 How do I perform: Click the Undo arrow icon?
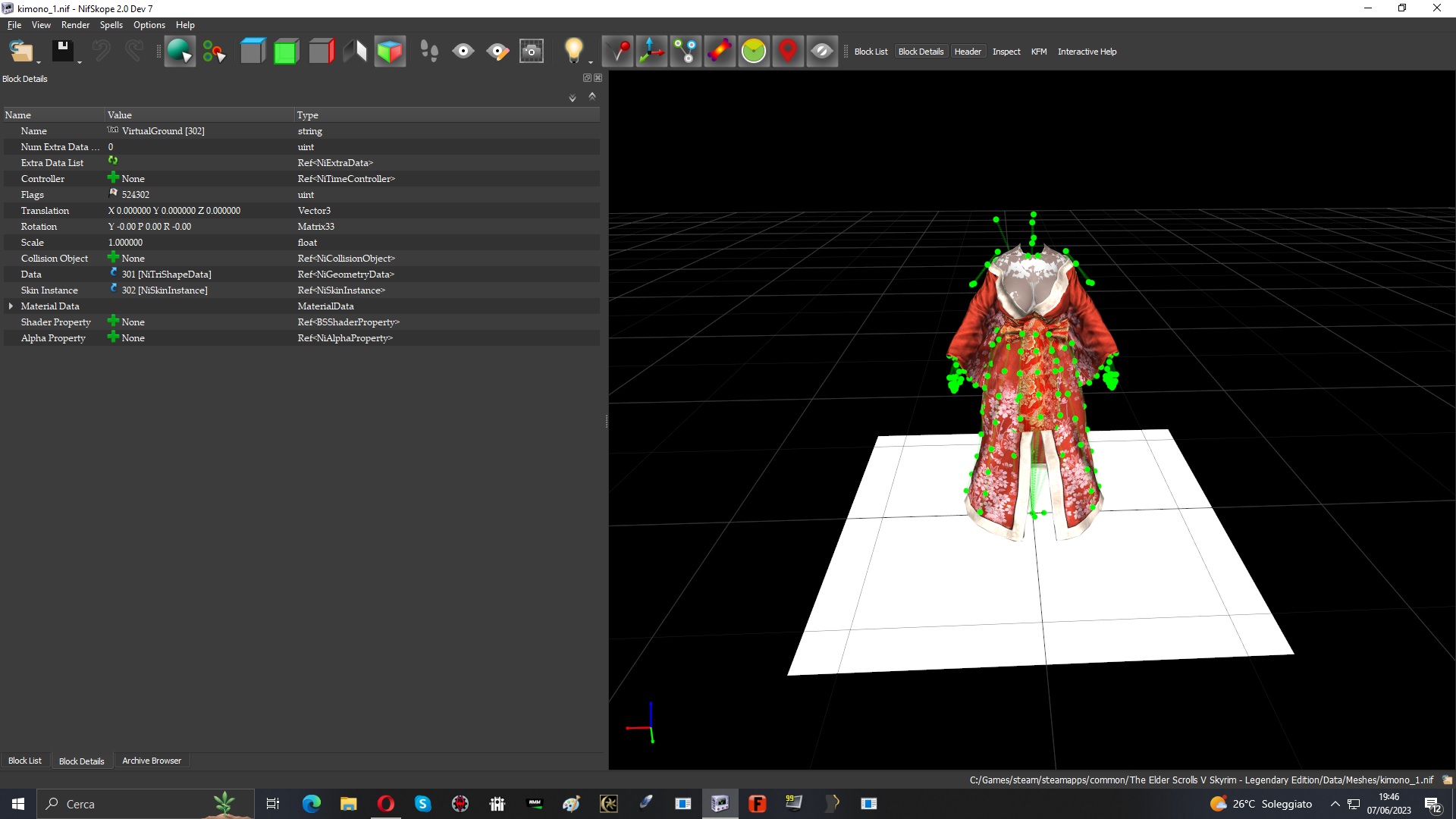101,51
